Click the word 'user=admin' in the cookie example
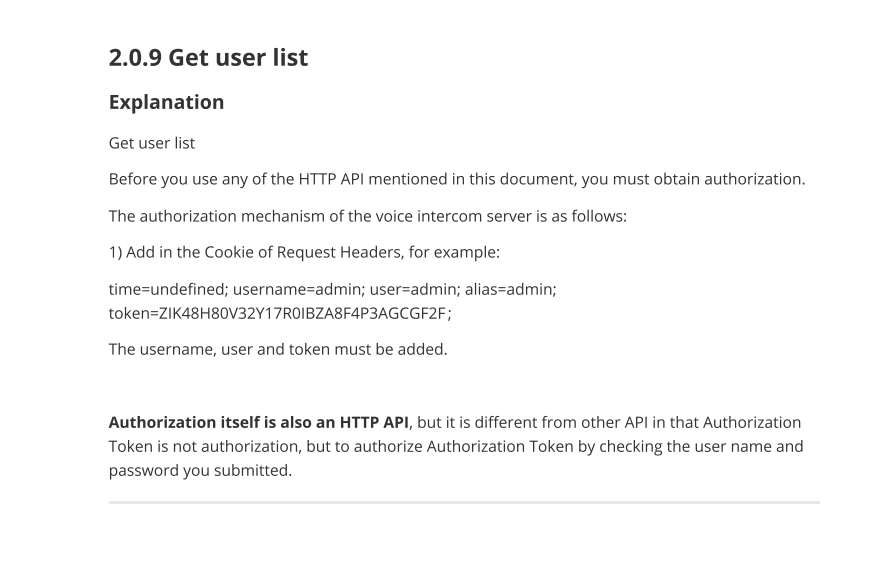The image size is (890, 561). 414,289
